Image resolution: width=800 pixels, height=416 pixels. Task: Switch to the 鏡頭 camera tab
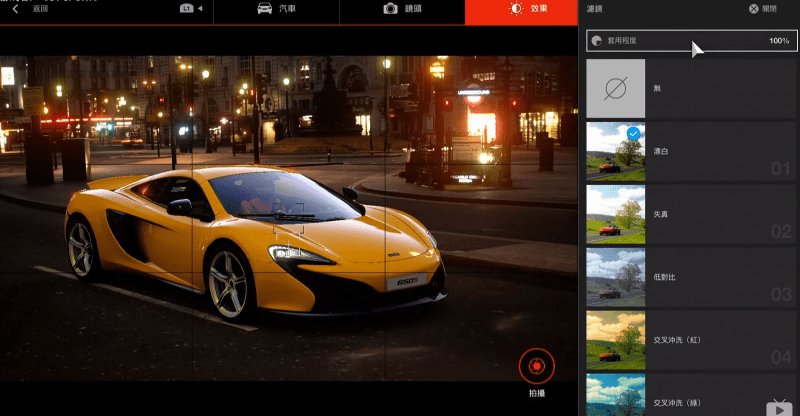402,11
